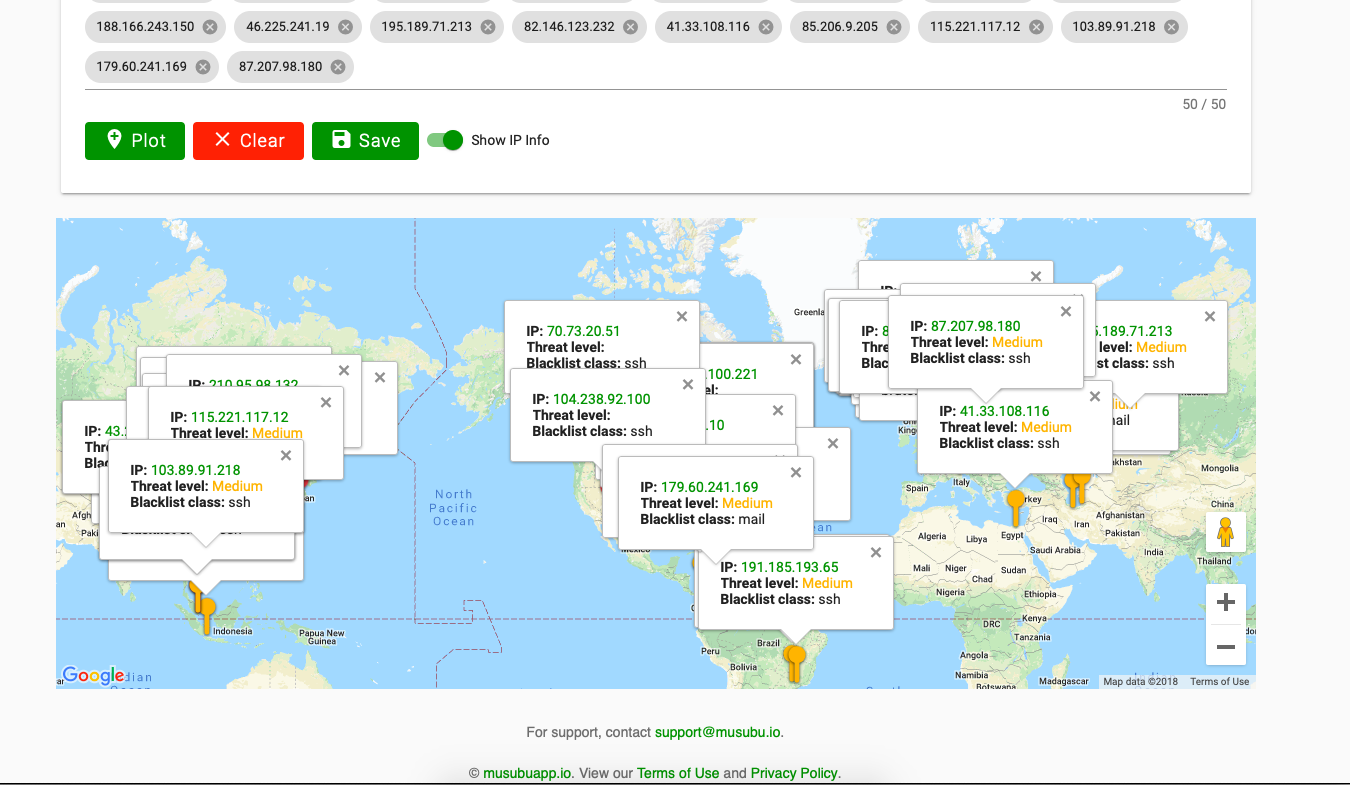
Task: Remove the 188.166.243.150 IP chip
Action: [x=210, y=27]
